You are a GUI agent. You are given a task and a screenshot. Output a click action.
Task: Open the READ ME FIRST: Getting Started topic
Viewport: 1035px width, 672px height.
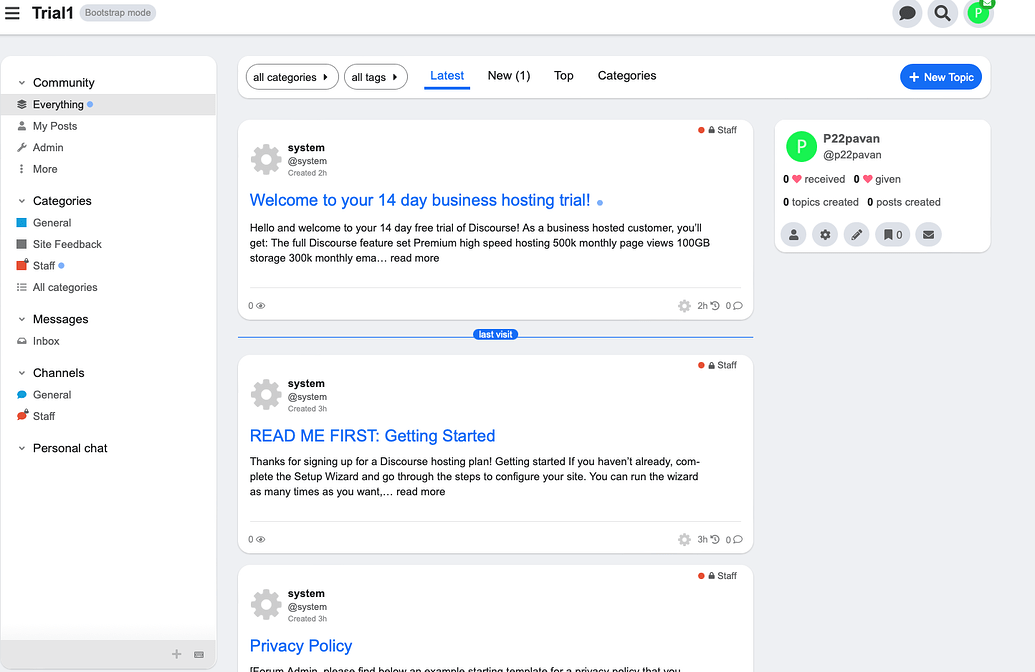coord(372,436)
